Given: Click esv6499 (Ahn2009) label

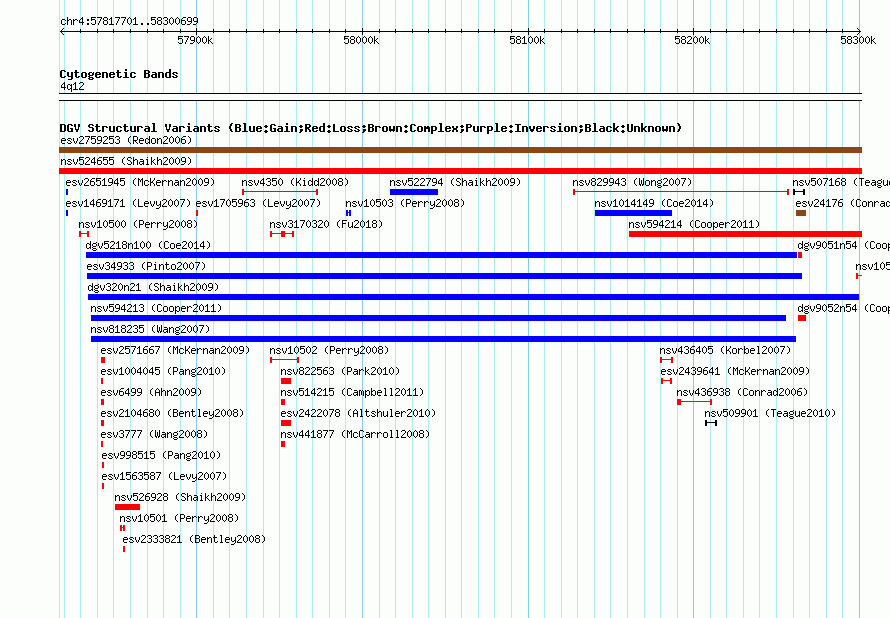Looking at the screenshot, I should click(151, 392).
